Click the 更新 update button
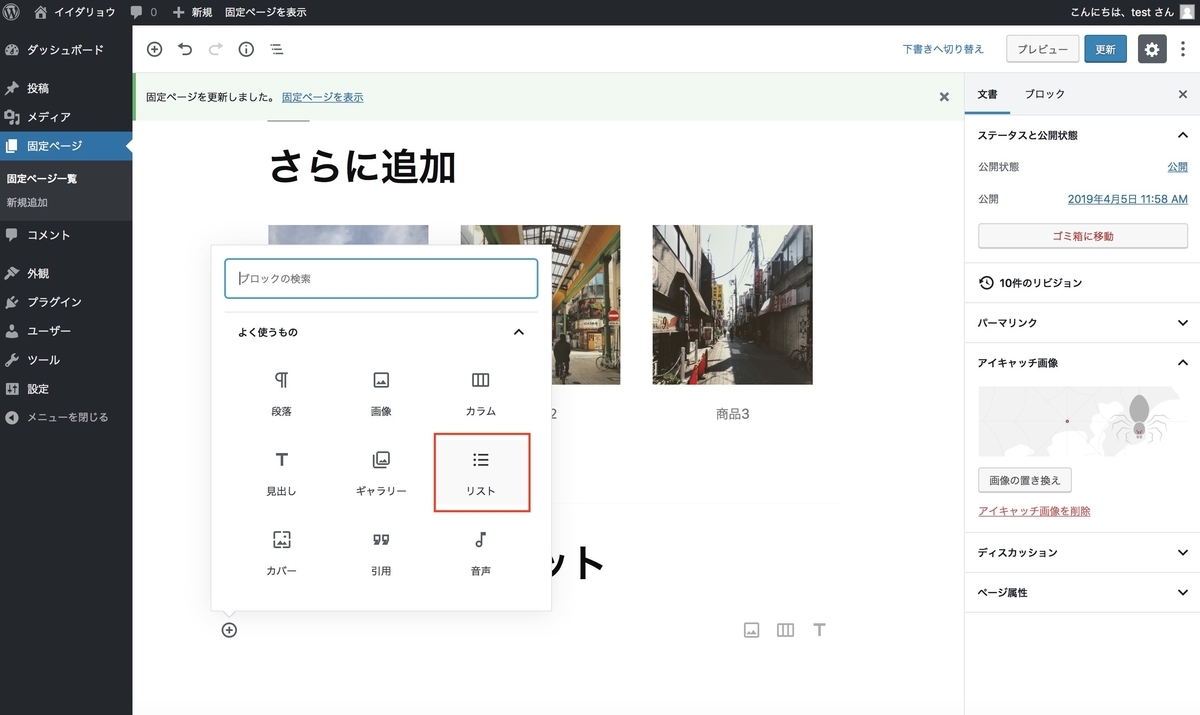The height and width of the screenshot is (715, 1200). pyautogui.click(x=1105, y=49)
